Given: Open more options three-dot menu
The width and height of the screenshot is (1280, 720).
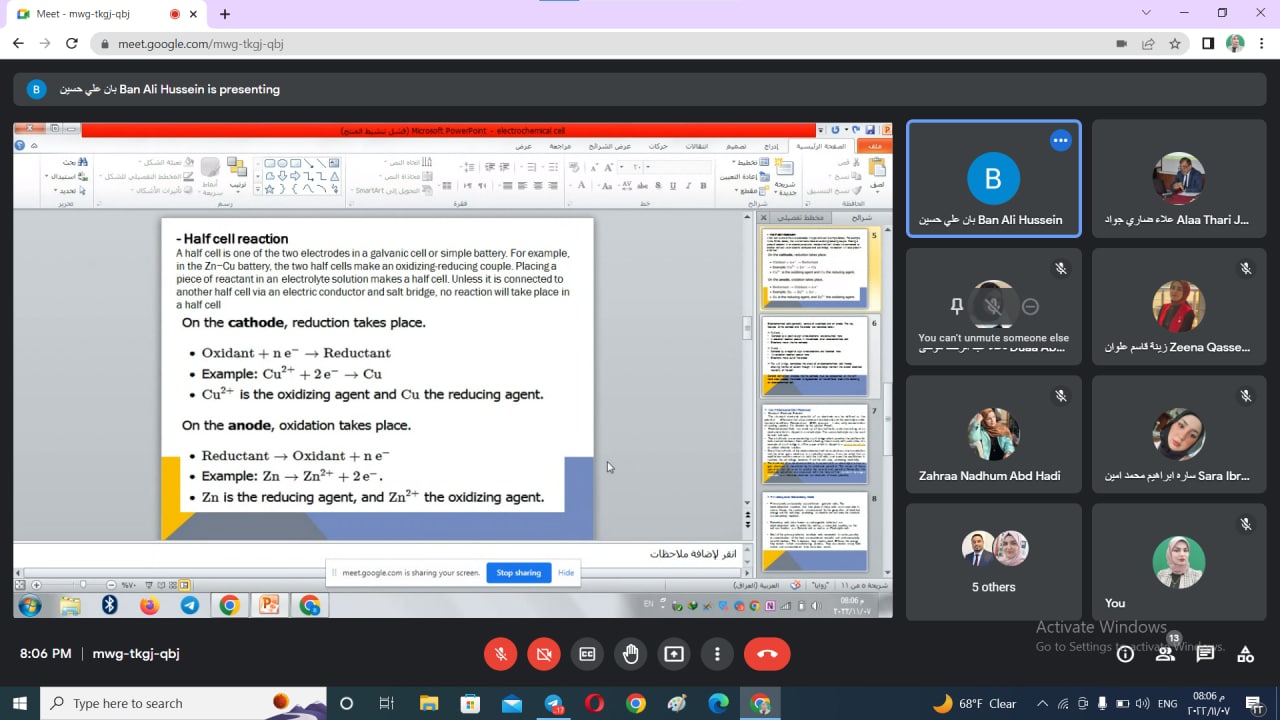Looking at the screenshot, I should [x=717, y=654].
